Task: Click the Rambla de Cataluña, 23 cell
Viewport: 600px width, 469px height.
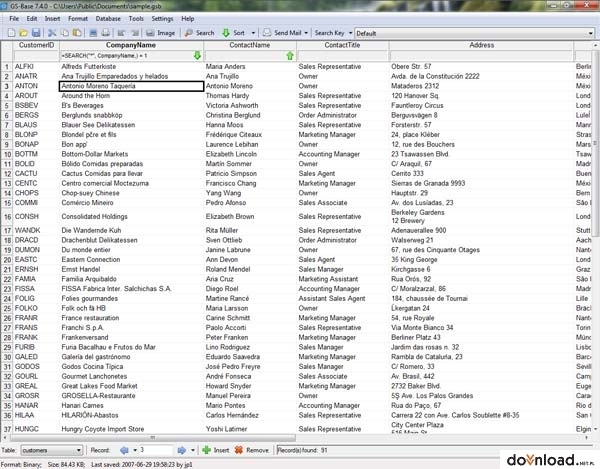Action: 481,357
